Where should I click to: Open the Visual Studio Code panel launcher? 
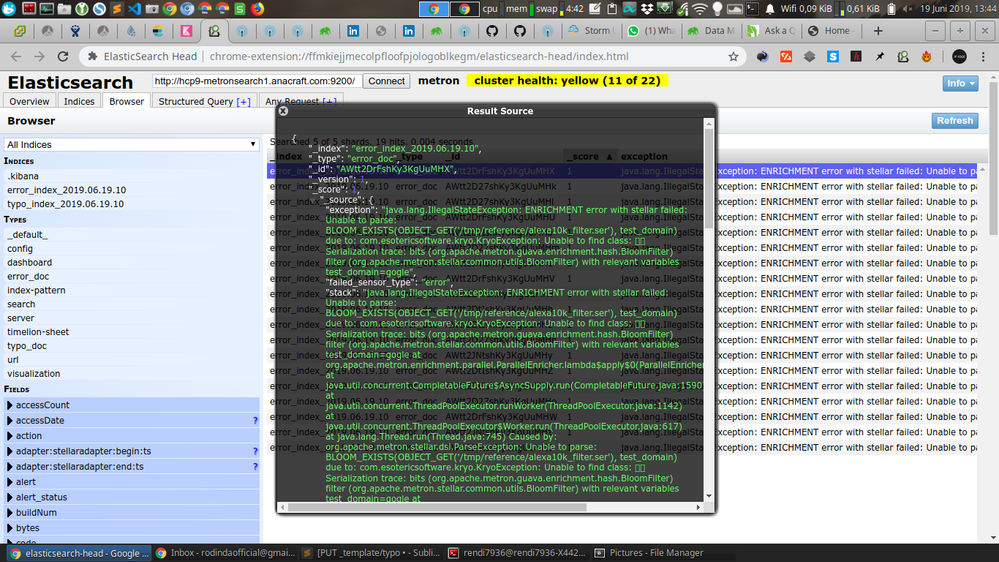click(134, 9)
